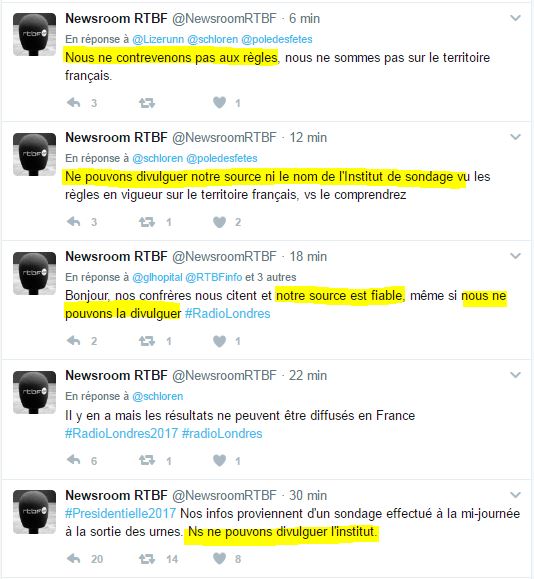Like the 12 min tweet

pyautogui.click(x=219, y=222)
